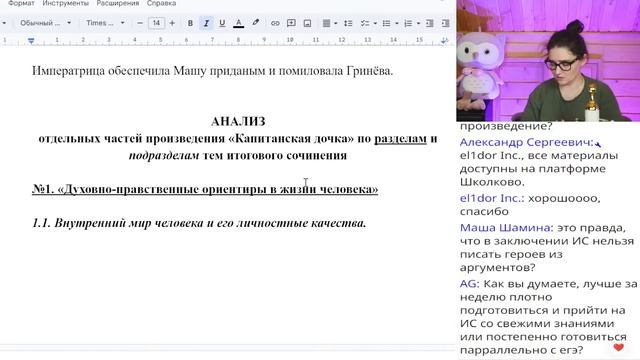The height and width of the screenshot is (360, 640).
Task: Decrease font size minus button
Action: tap(140, 23)
